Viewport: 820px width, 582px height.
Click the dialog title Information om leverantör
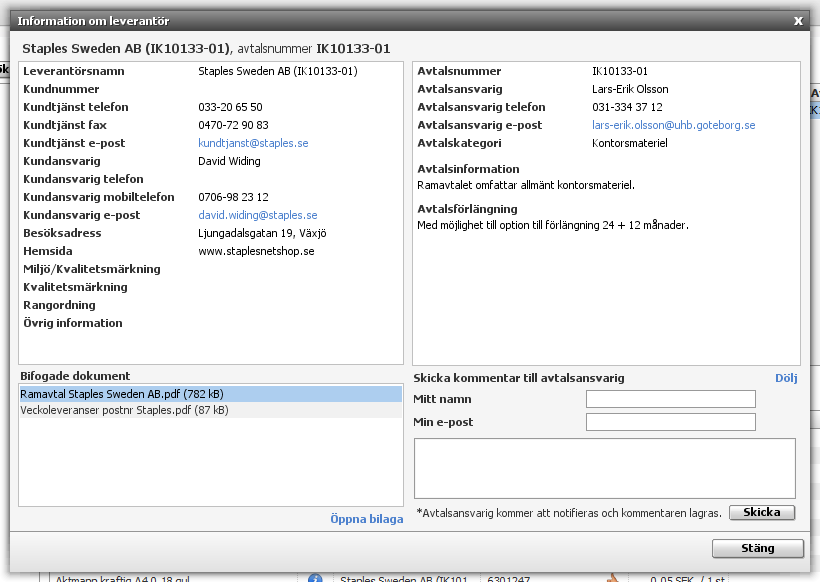coord(93,21)
